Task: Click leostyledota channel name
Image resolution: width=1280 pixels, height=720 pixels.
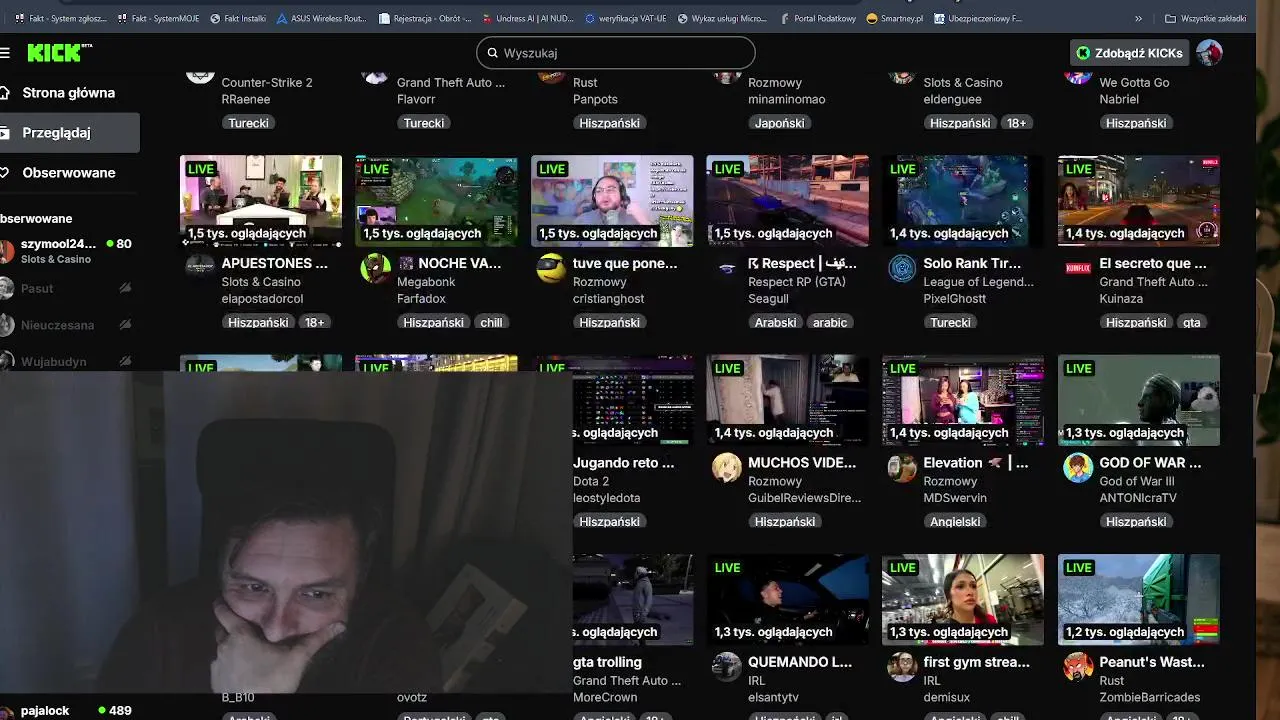Action: (x=607, y=498)
